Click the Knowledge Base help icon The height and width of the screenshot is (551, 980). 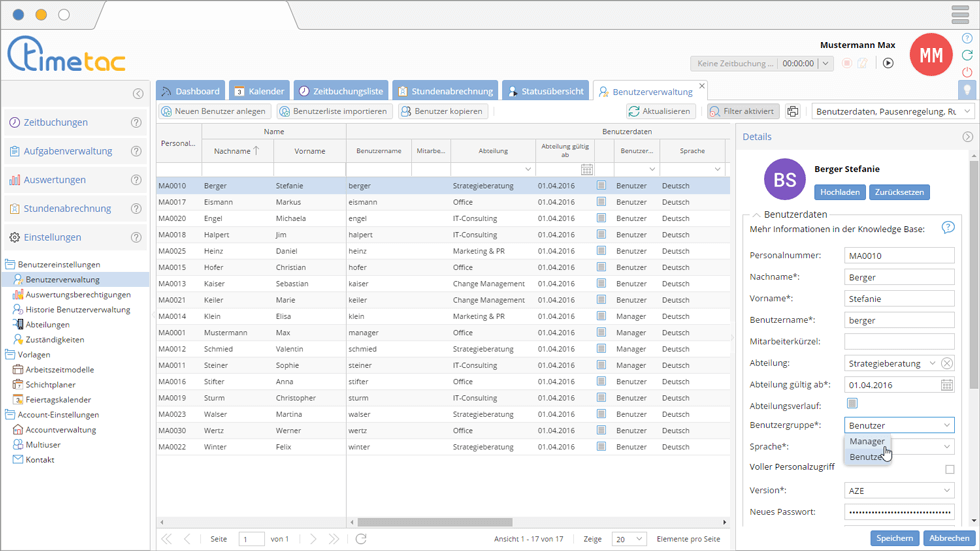tap(948, 228)
